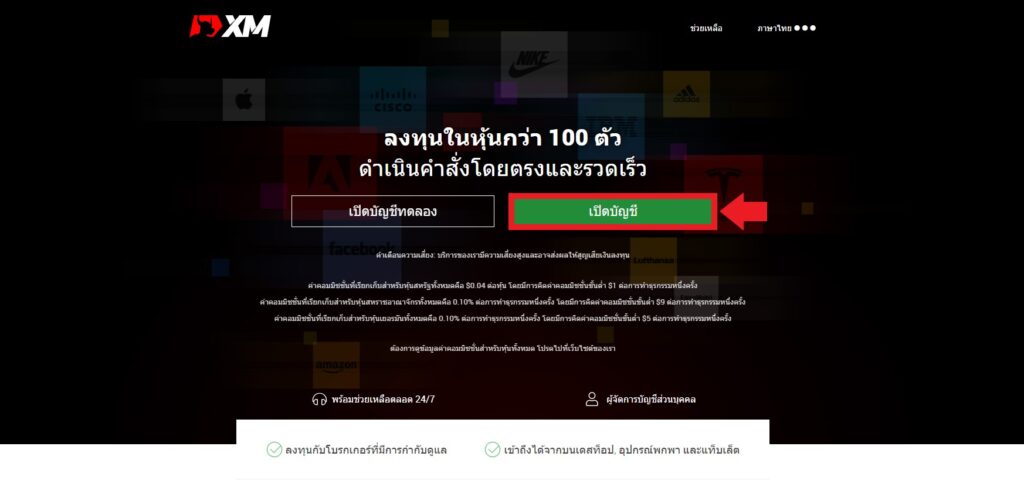Click the Cisco logo tile
Viewport: 1024px width, 480px height.
click(392, 100)
